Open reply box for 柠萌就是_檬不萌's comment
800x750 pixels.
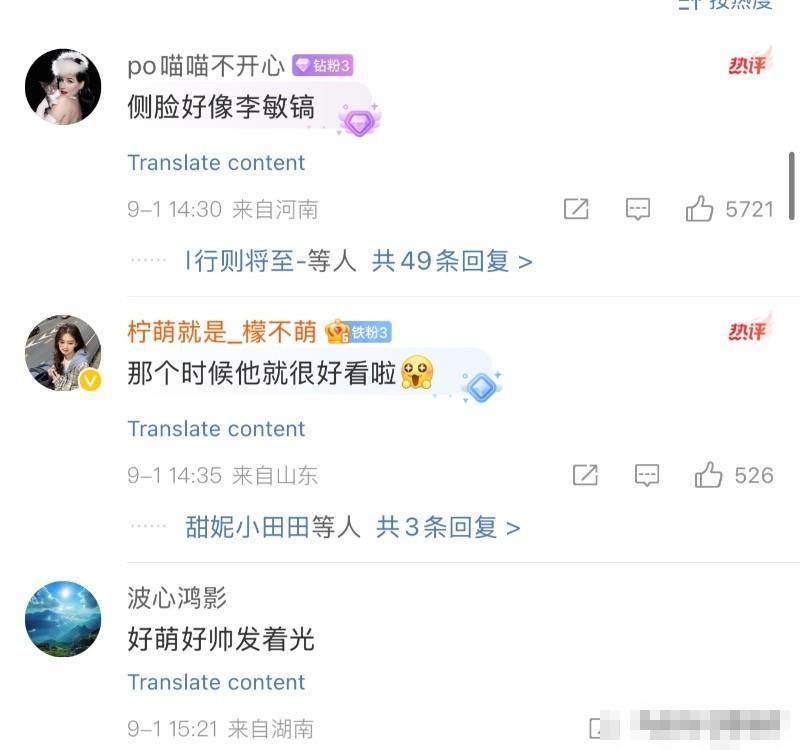[x=647, y=475]
